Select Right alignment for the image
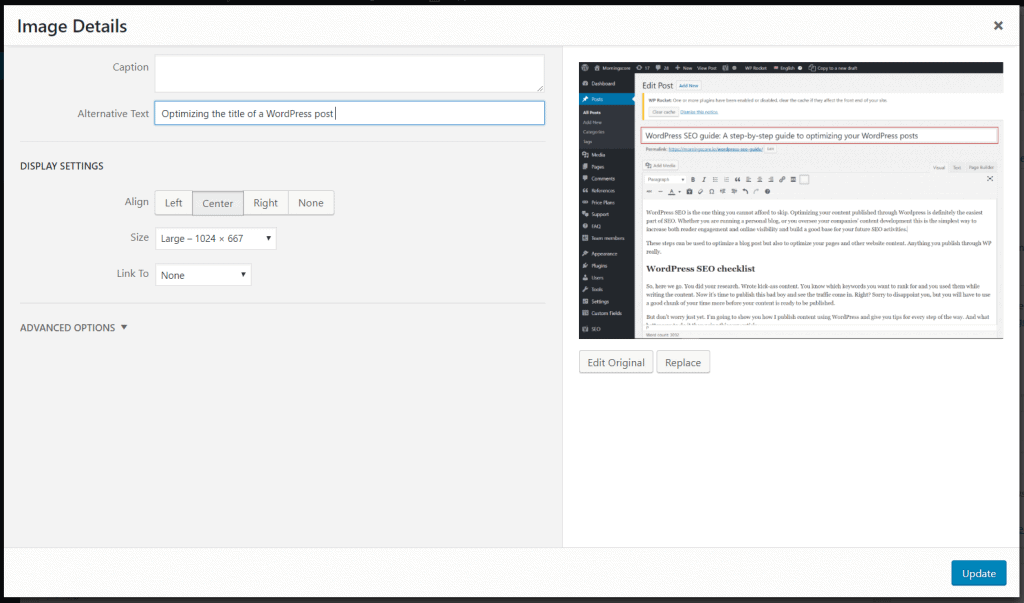Viewport: 1024px width, 603px height. (265, 202)
